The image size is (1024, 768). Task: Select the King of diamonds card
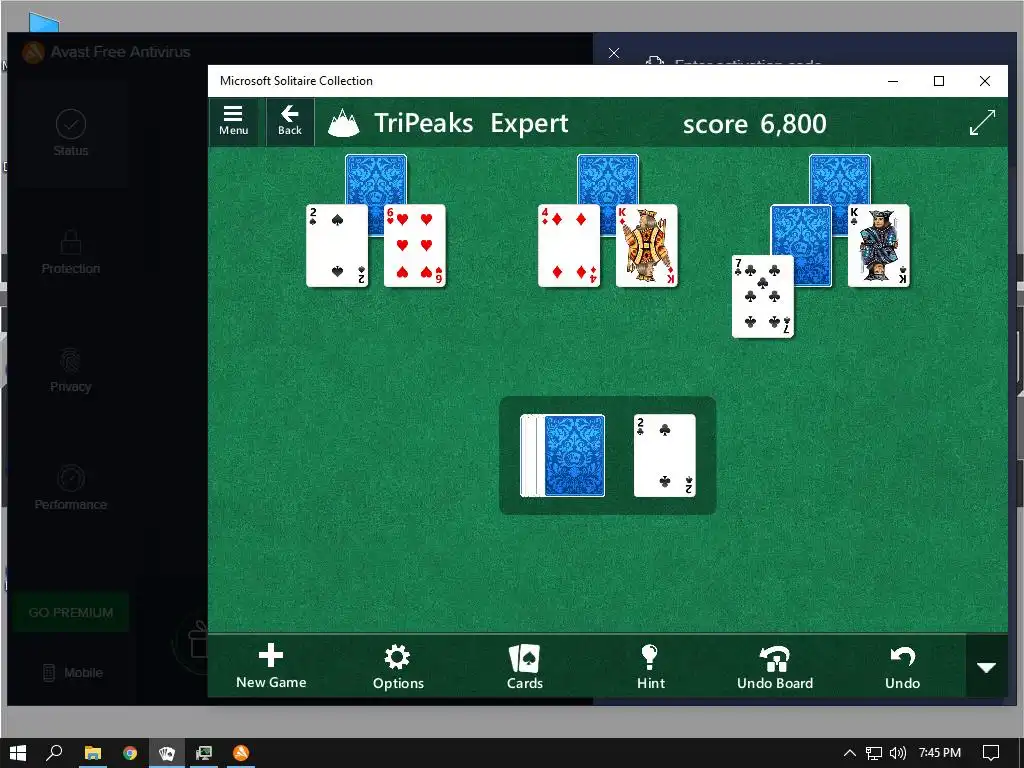click(x=647, y=246)
